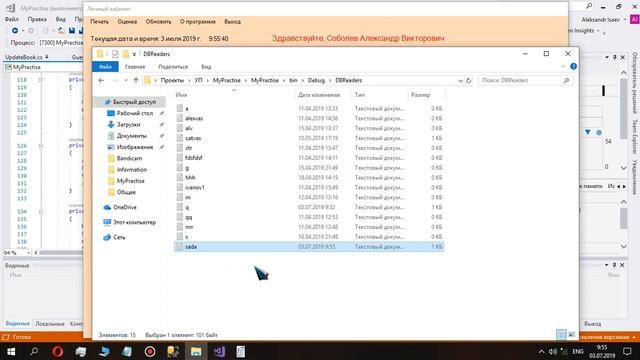Open the Файл tab in Explorer ribbon

[x=105, y=67]
